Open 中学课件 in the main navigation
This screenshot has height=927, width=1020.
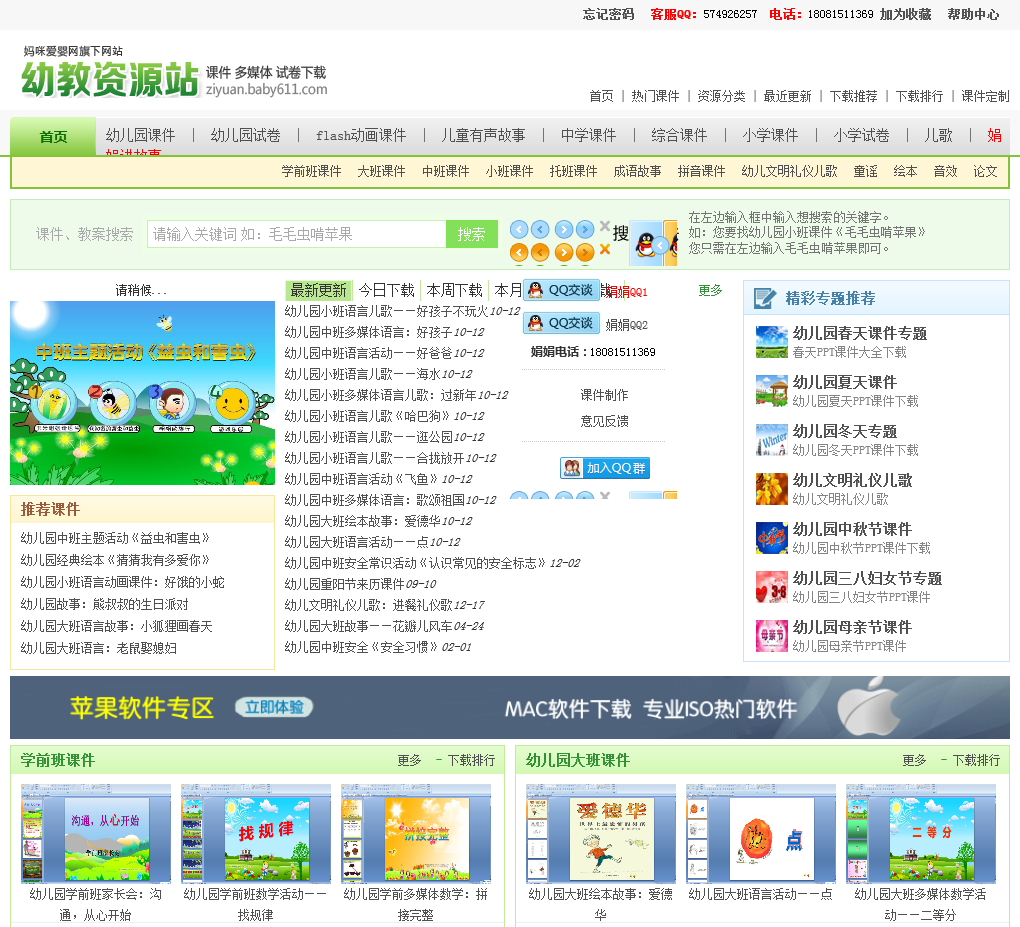point(589,135)
